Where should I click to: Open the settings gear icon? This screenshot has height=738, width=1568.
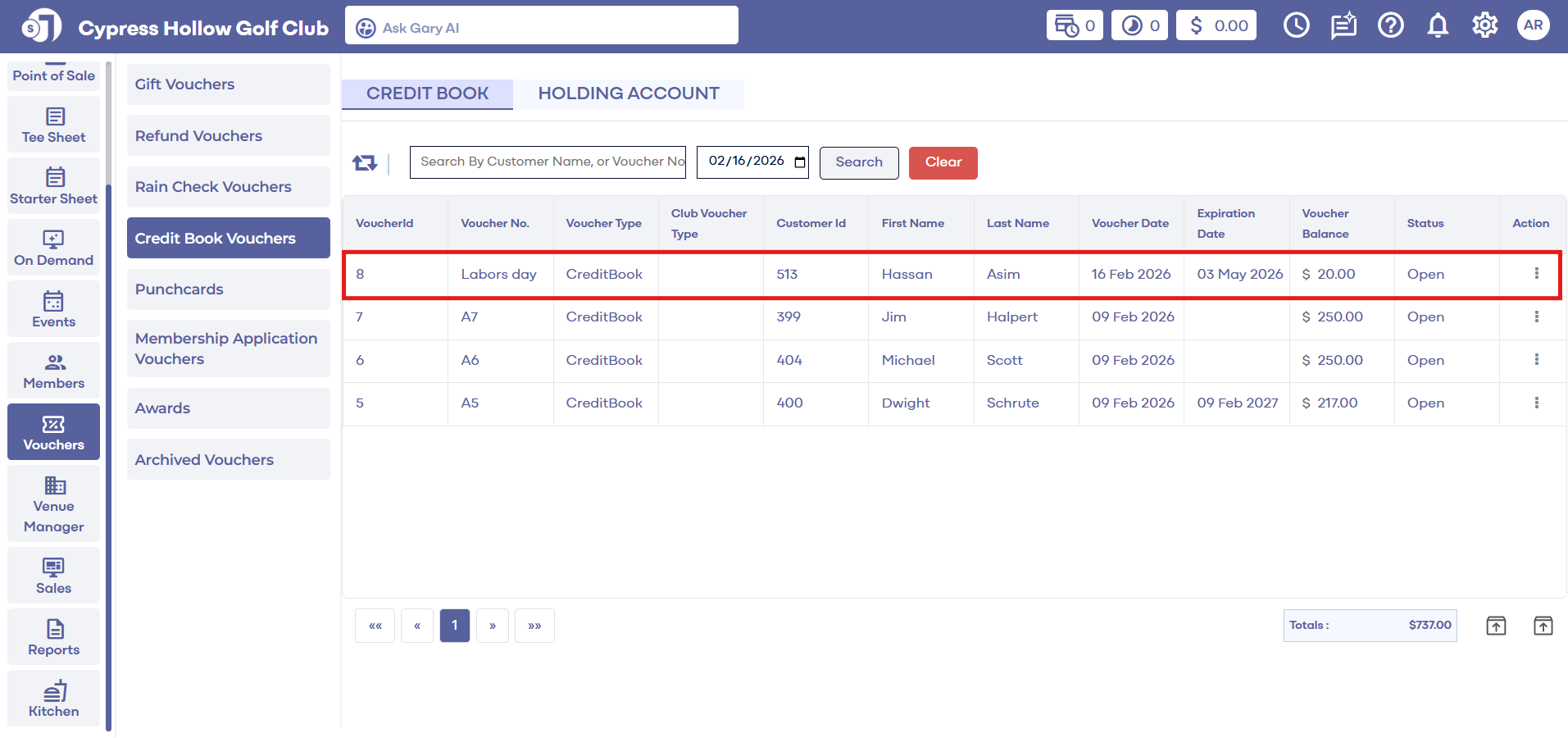coord(1484,26)
